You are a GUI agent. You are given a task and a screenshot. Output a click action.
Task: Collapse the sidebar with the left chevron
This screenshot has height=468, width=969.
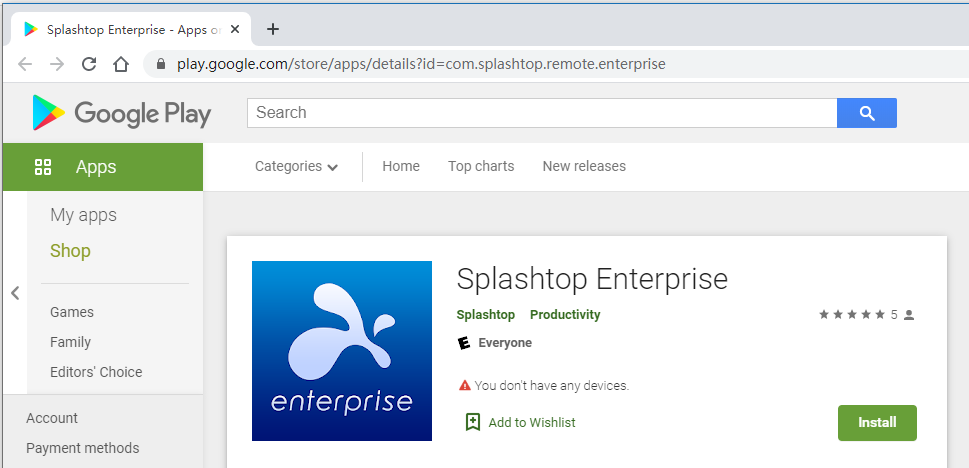[x=15, y=293]
